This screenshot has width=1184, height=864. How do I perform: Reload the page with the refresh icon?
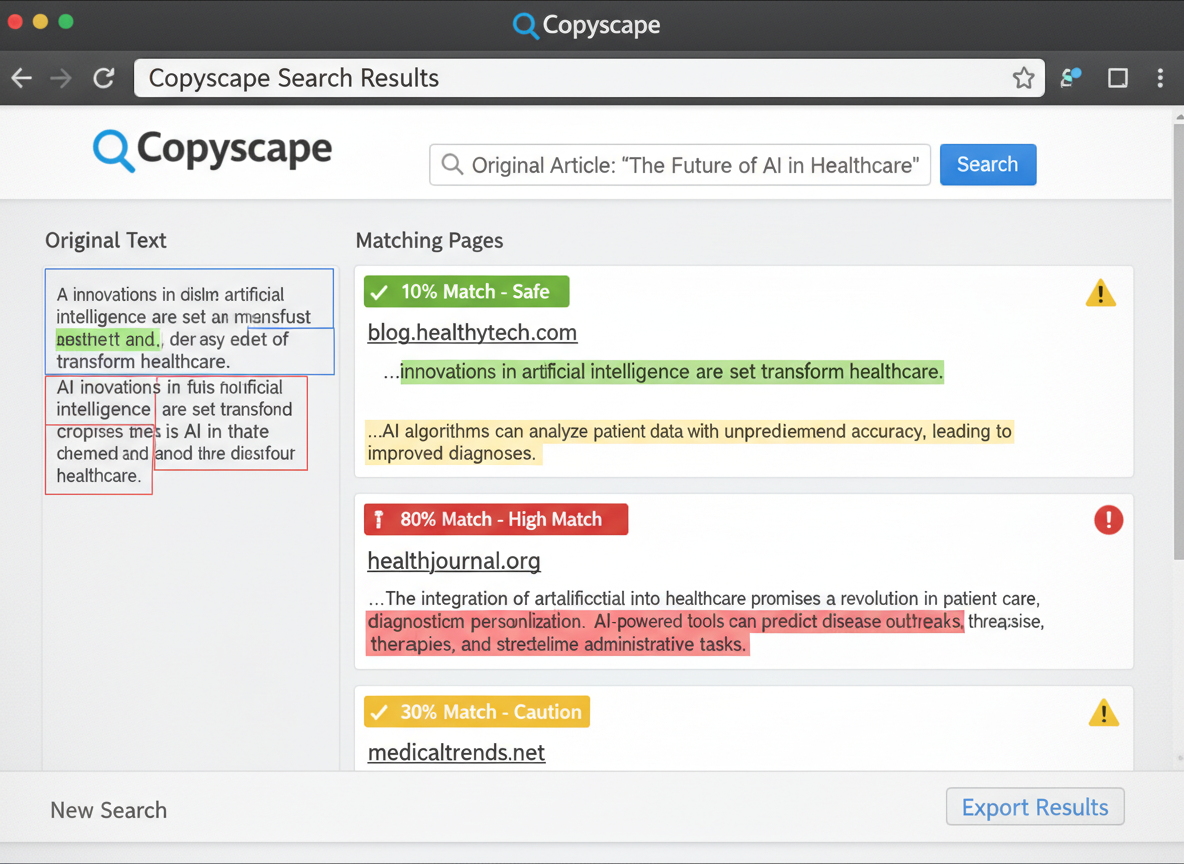[x=103, y=77]
